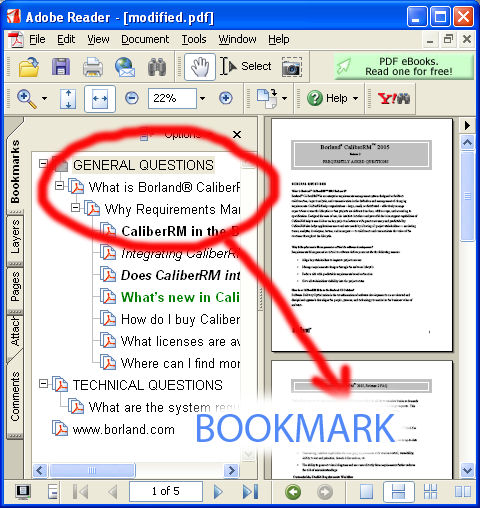The width and height of the screenshot is (480, 508).
Task: Select bookmark Does CaliberRM int
Action: tap(180, 275)
